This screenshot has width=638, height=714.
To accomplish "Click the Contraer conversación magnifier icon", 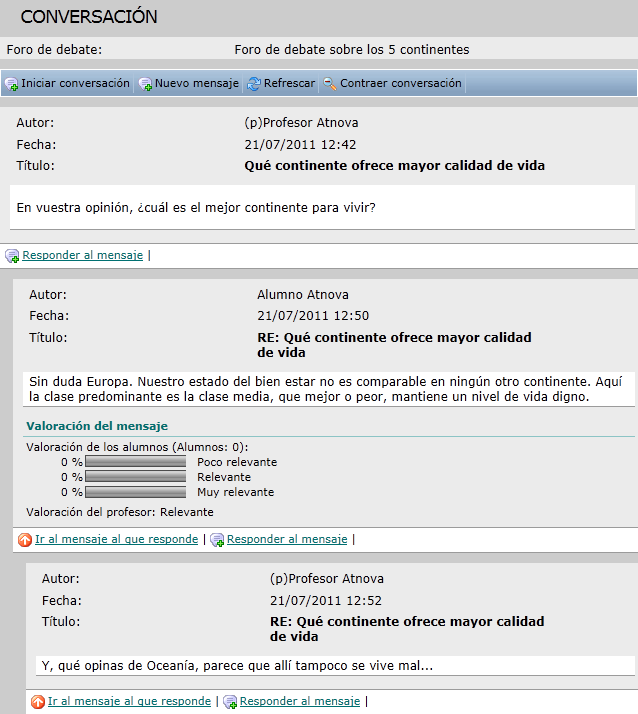I will [330, 84].
